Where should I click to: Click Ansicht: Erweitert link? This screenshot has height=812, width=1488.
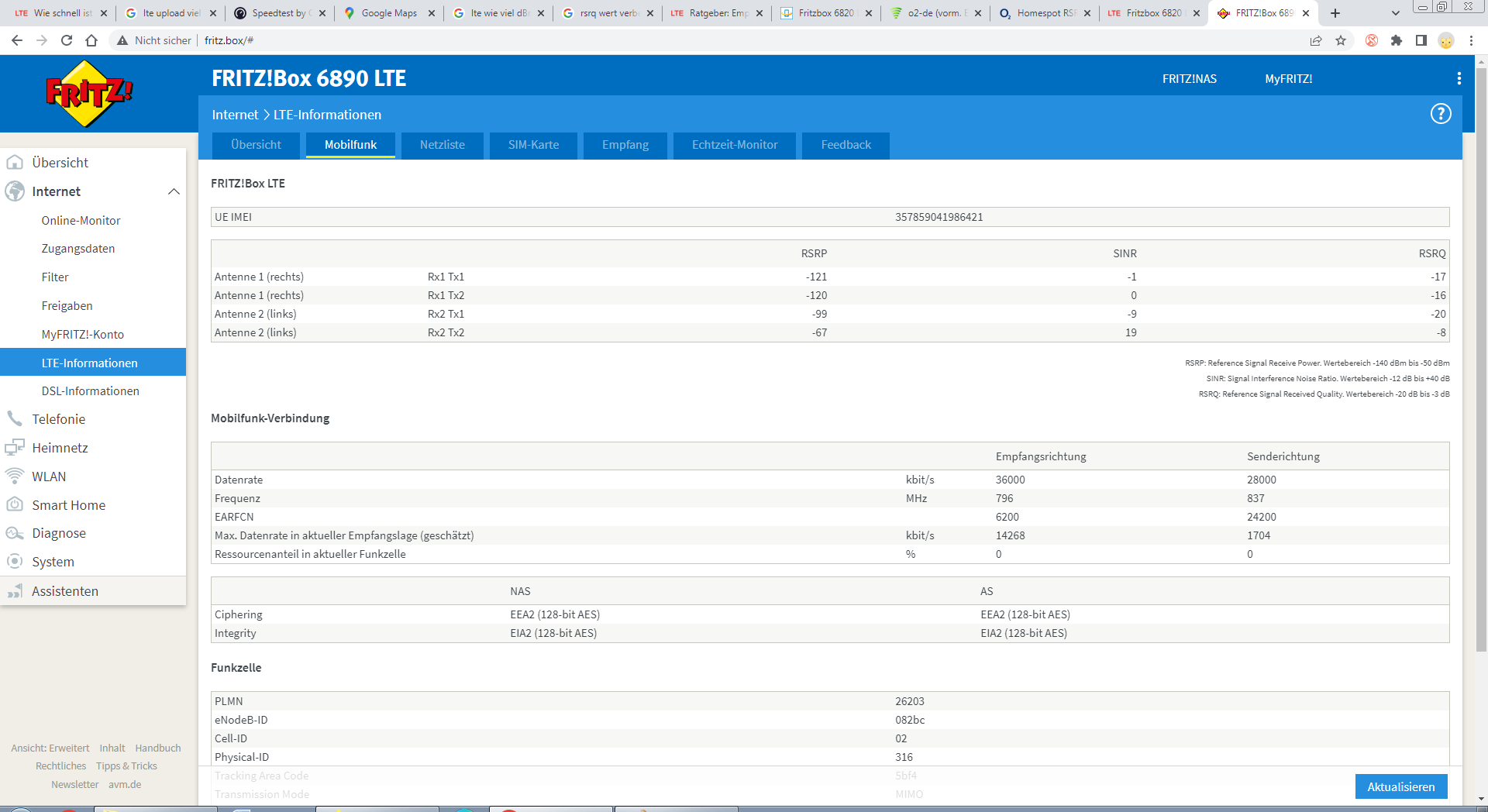[50, 748]
